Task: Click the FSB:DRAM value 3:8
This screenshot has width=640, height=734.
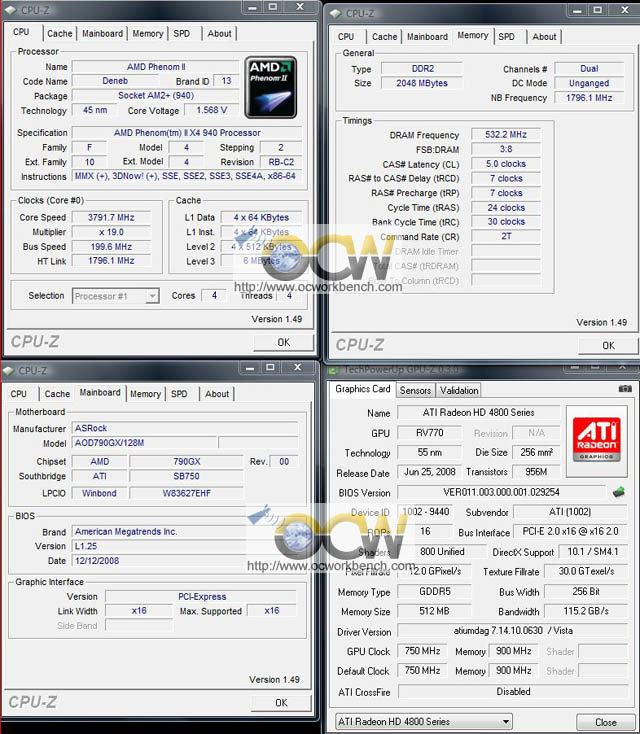Action: coord(506,149)
